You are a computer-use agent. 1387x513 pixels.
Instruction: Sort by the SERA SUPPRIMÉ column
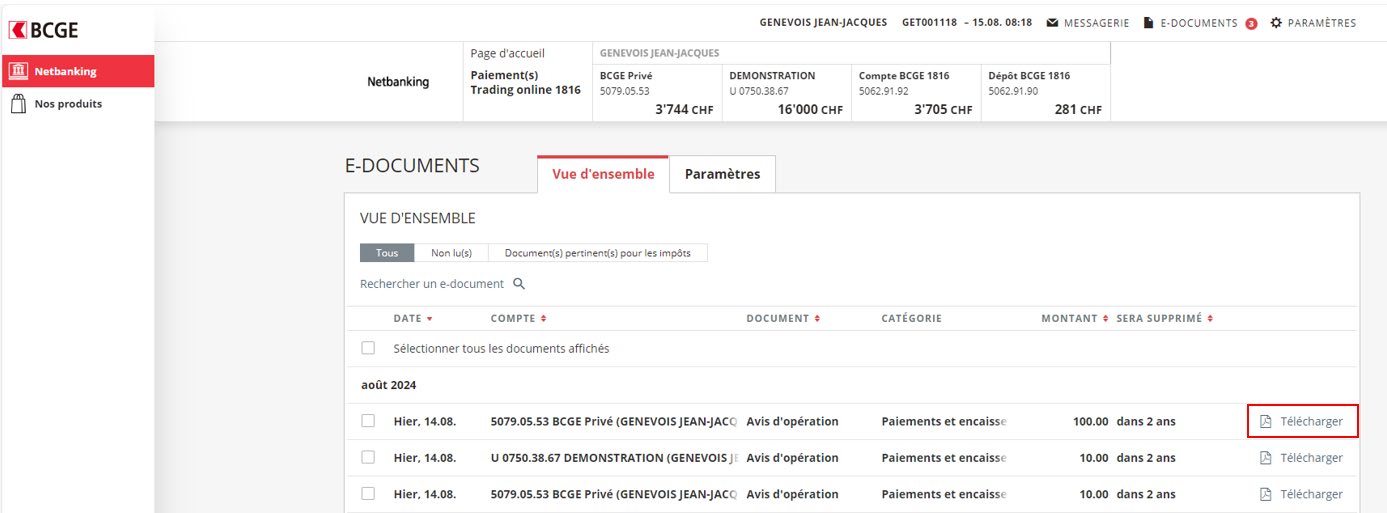[x=1165, y=319]
